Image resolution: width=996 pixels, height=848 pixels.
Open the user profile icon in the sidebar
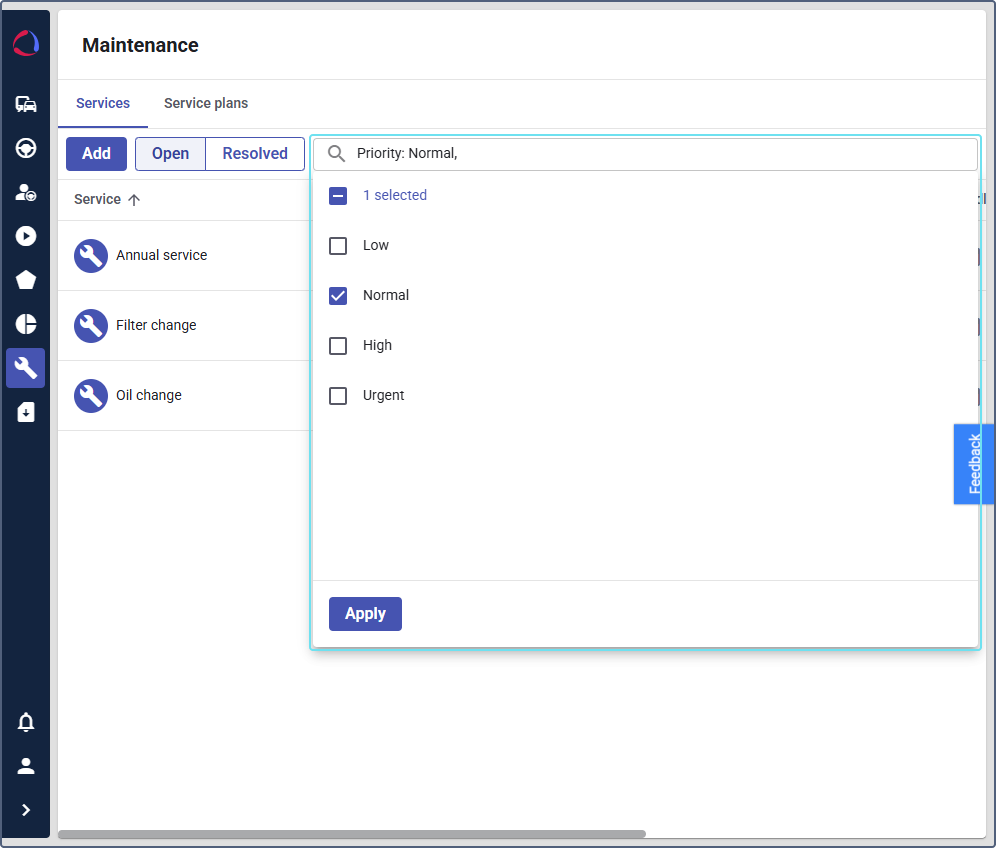click(x=26, y=766)
